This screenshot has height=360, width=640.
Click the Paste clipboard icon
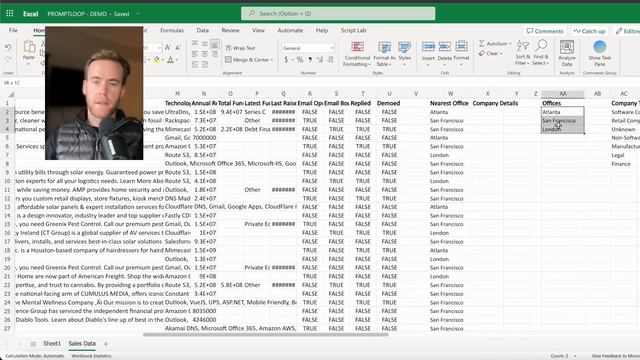click(x=29, y=47)
